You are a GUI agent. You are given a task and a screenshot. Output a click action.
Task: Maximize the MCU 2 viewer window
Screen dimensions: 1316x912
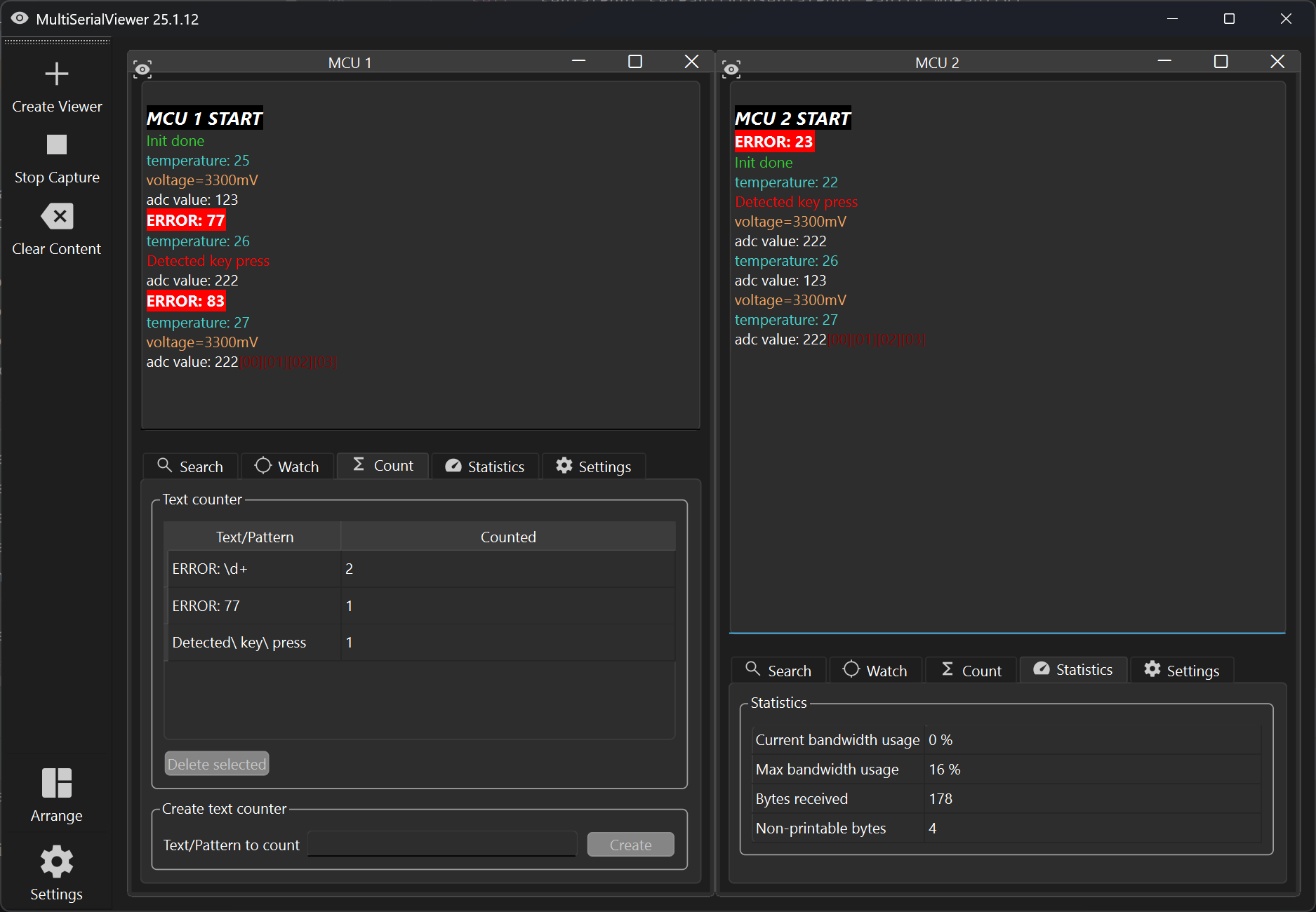click(x=1221, y=62)
